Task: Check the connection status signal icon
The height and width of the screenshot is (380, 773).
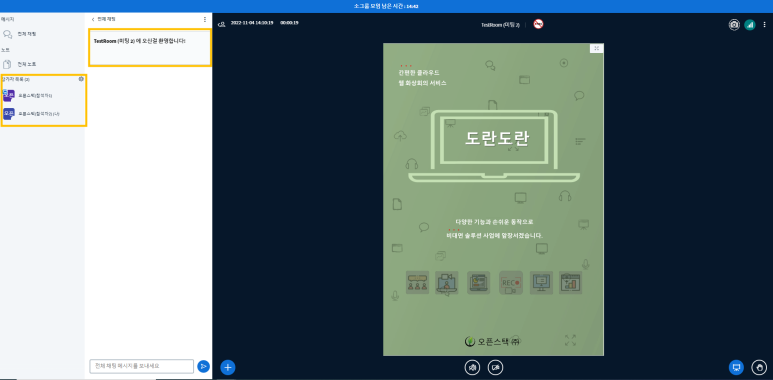Action: pyautogui.click(x=750, y=25)
